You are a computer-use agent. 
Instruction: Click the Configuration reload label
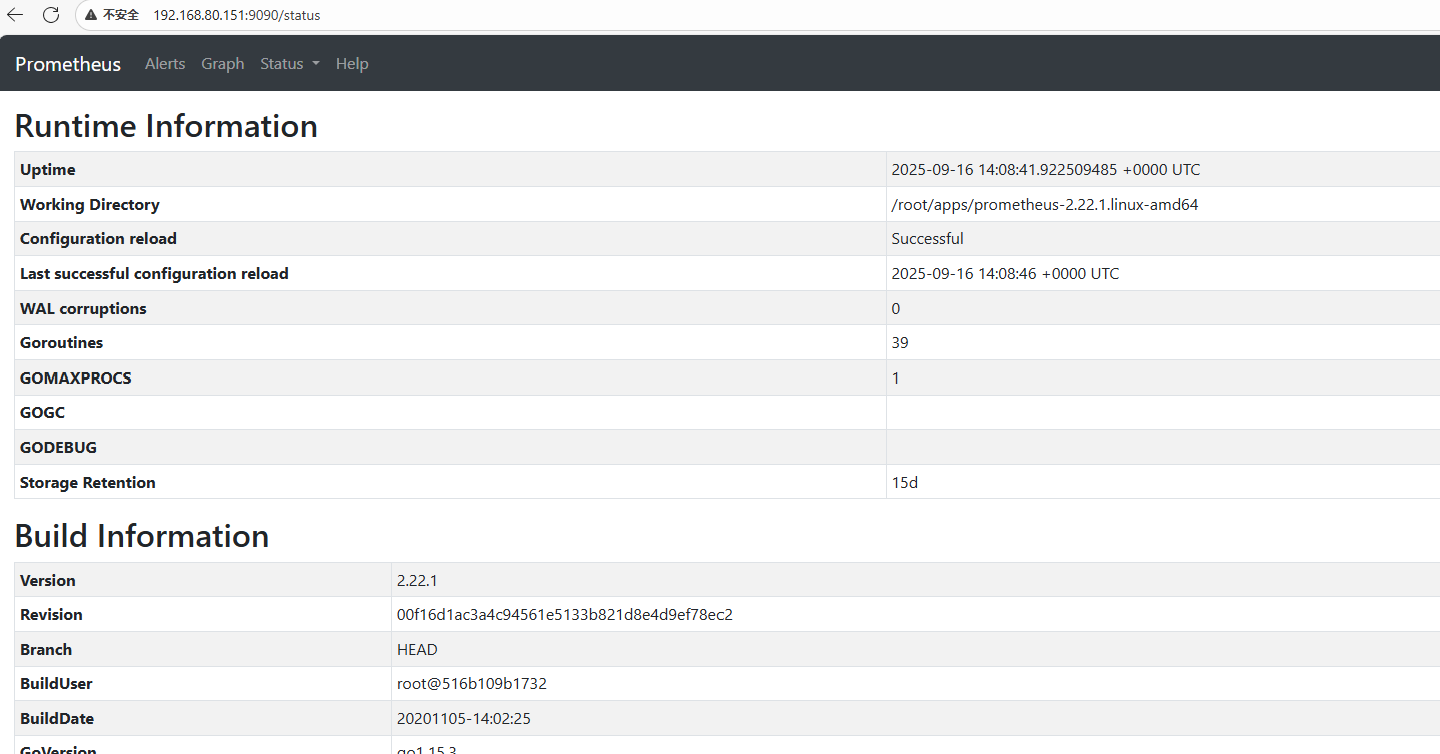point(98,239)
